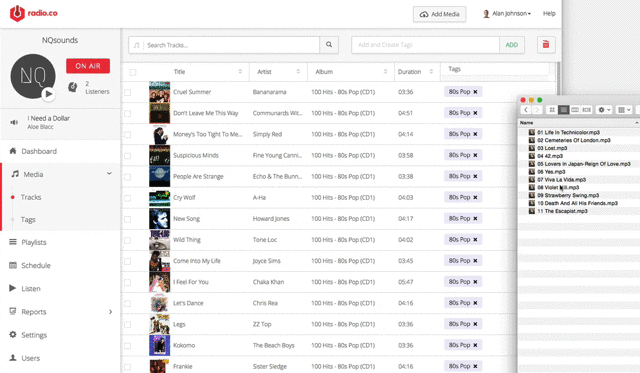This screenshot has width=640, height=373.
Task: Open the Finder action gear menu
Action: coord(604,110)
